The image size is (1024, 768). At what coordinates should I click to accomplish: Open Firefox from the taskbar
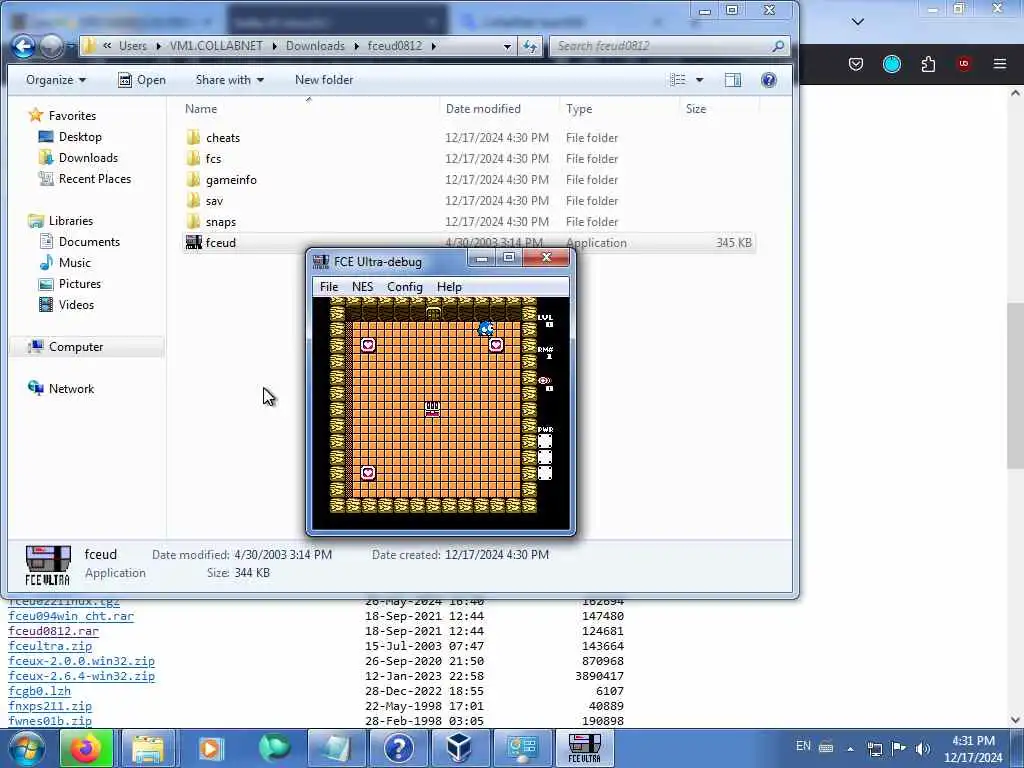click(x=86, y=748)
